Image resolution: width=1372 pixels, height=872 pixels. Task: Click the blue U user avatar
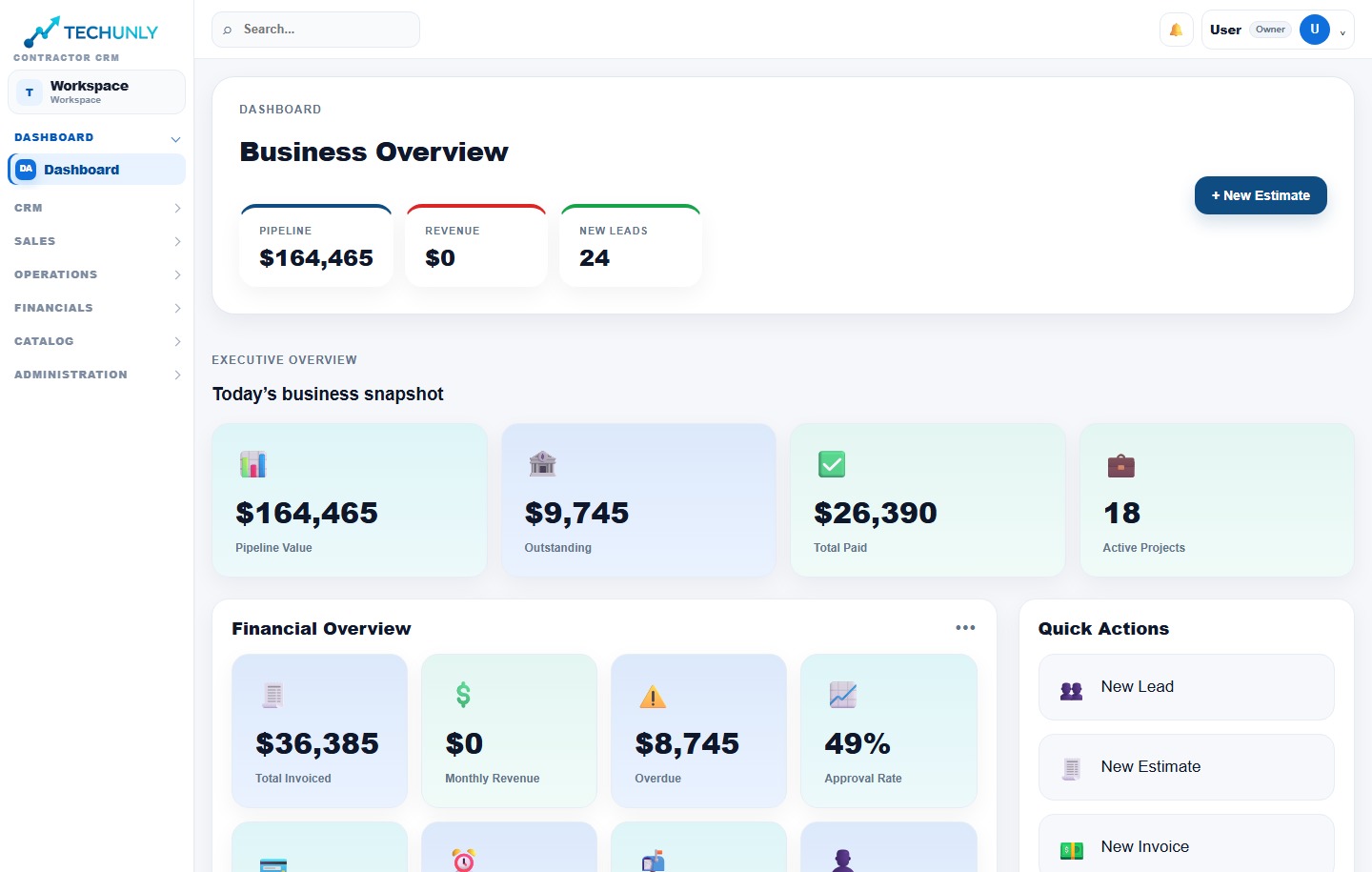point(1314,30)
